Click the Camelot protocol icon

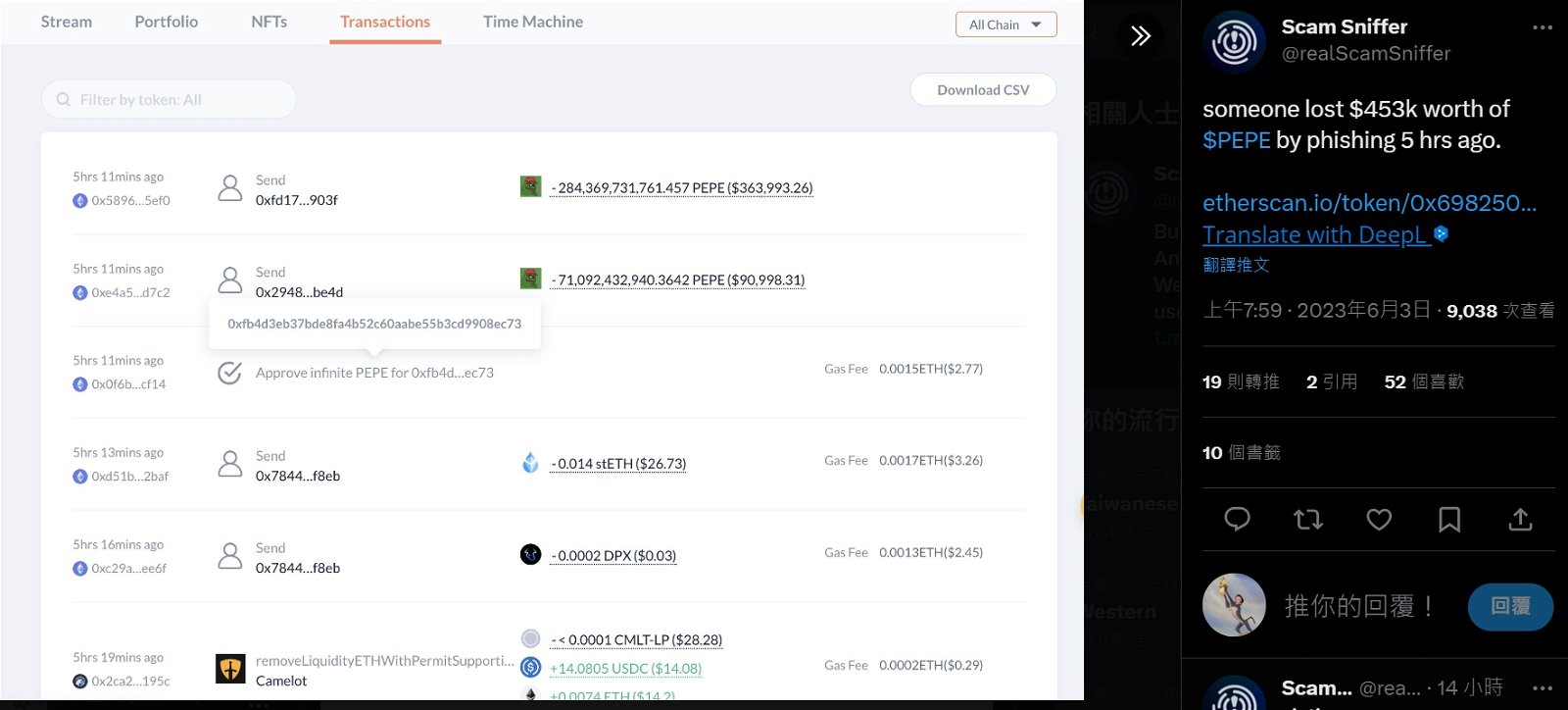230,669
